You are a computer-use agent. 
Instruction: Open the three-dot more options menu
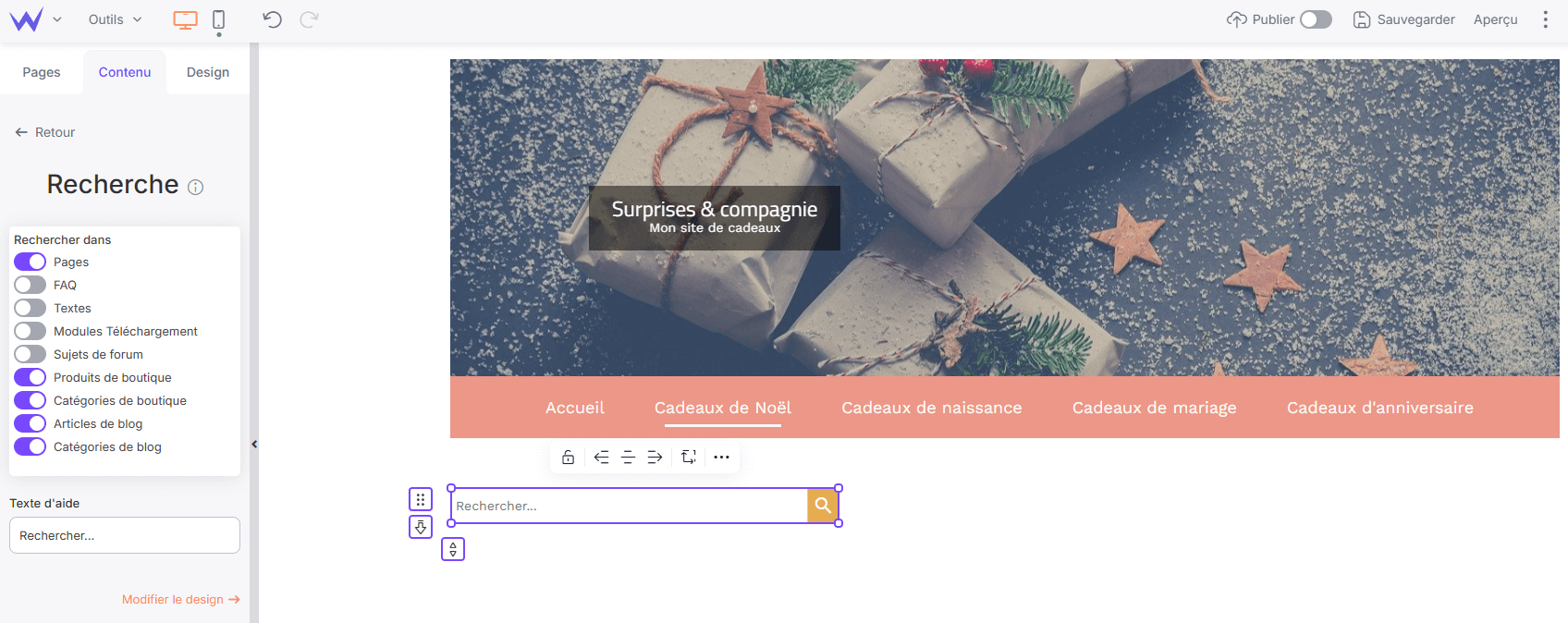click(x=1545, y=19)
